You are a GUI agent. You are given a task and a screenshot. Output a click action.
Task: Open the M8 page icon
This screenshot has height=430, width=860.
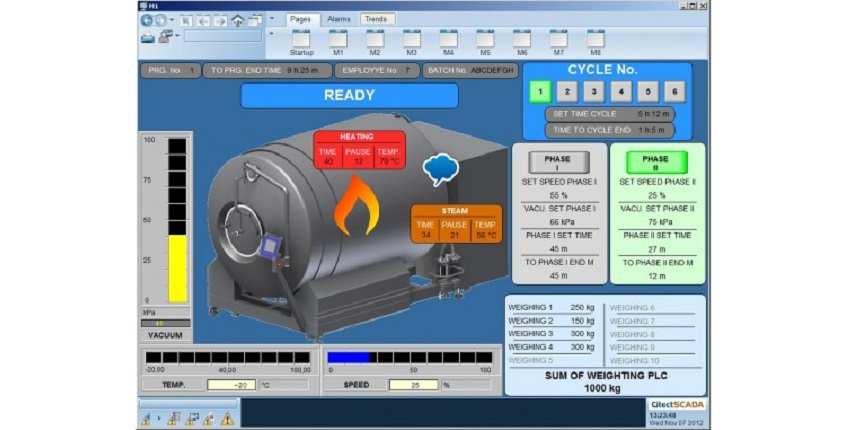click(595, 39)
